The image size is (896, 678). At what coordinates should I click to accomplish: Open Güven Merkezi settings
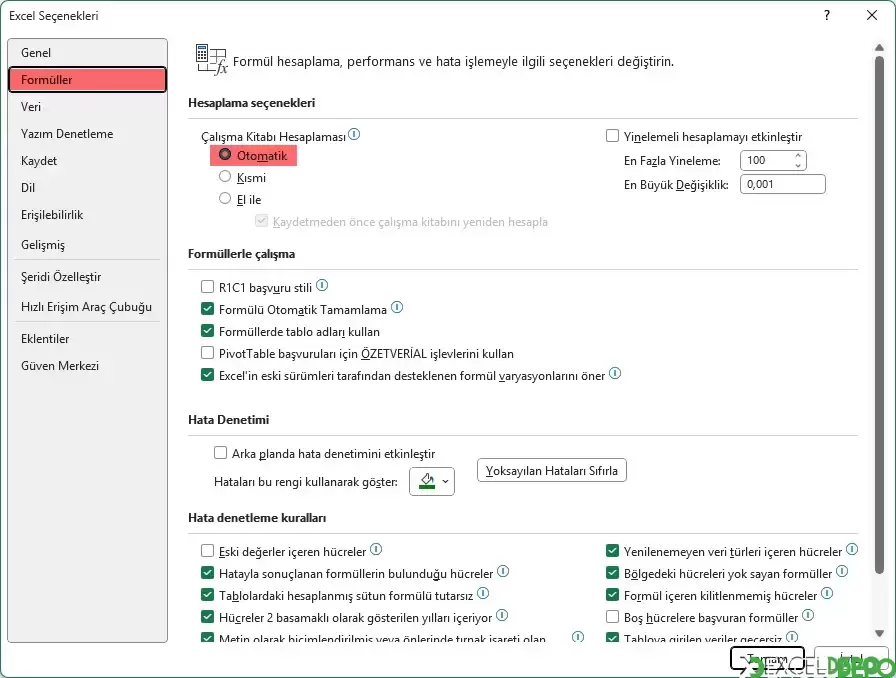click(x=87, y=366)
